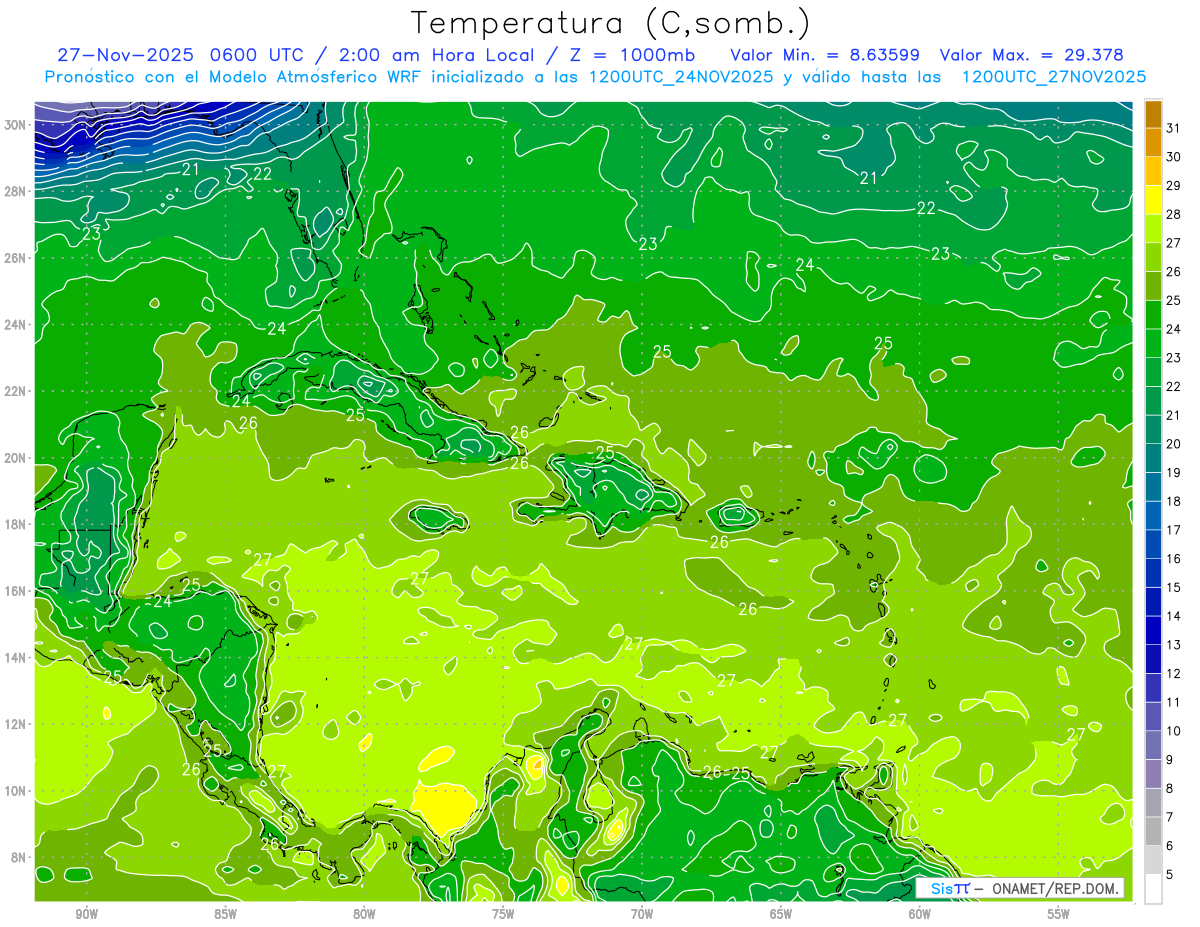
Task: Click the 10N latitude axis label
Action: (16, 791)
